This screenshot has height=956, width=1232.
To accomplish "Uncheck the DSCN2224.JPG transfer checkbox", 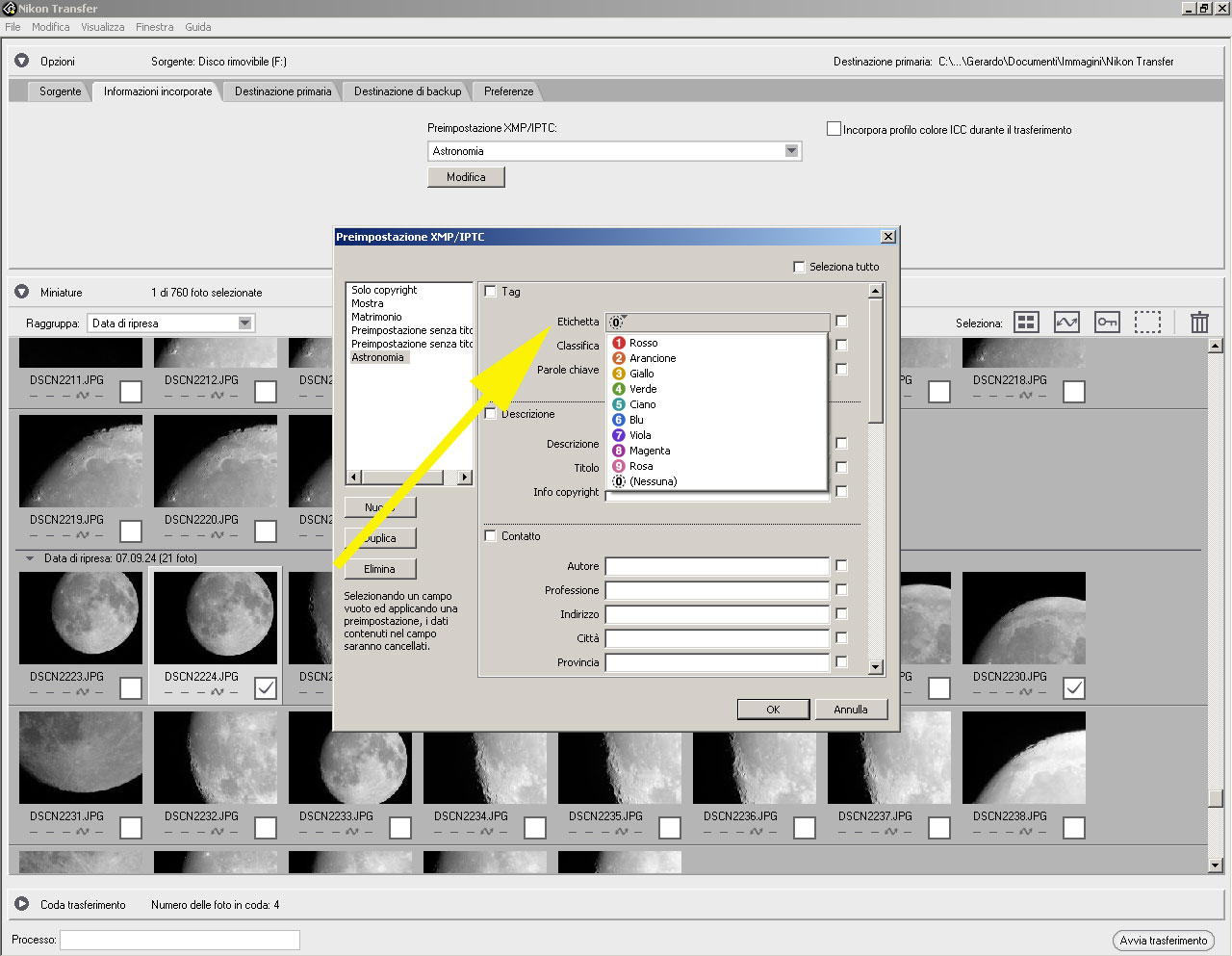I will coord(266,688).
